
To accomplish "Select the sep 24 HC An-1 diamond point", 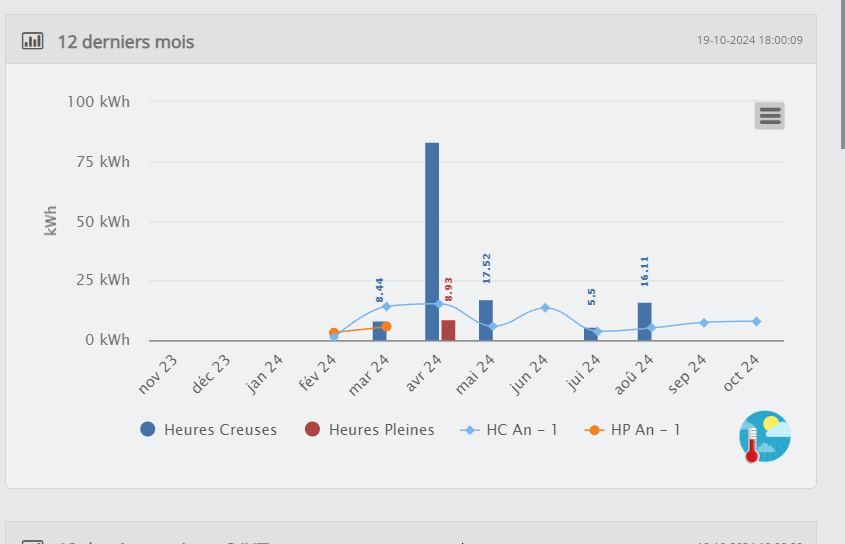I will (x=704, y=322).
